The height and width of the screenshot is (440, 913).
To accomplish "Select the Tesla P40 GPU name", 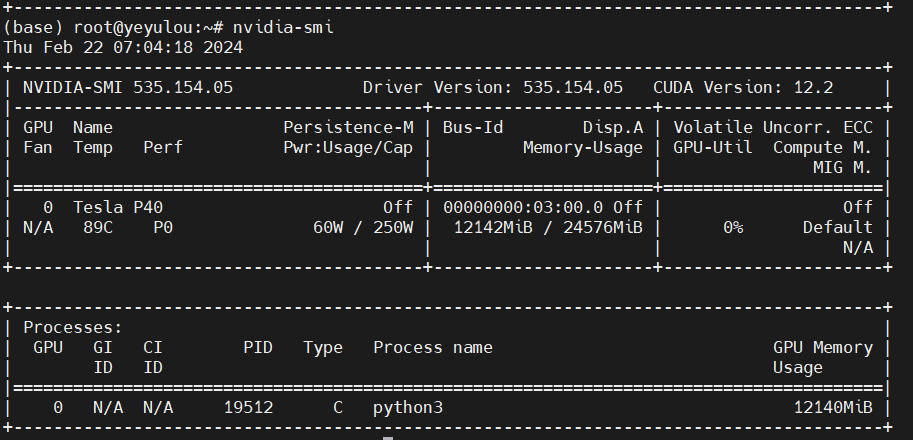I will 118,207.
